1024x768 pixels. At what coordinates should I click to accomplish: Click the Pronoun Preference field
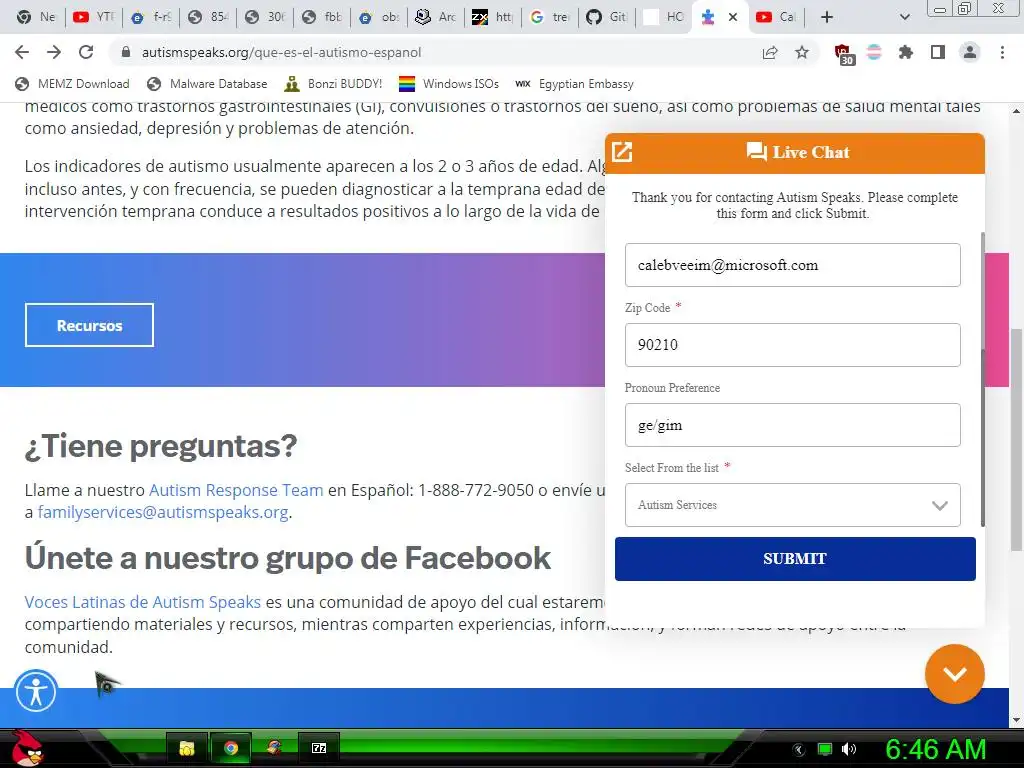792,425
